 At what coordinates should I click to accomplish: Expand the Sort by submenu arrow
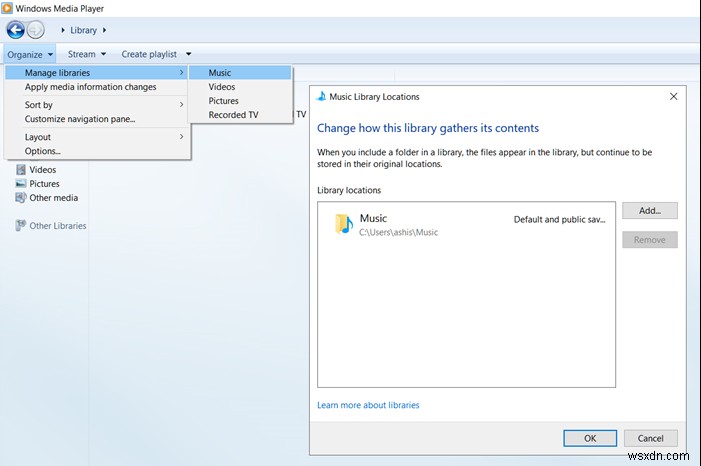point(182,105)
